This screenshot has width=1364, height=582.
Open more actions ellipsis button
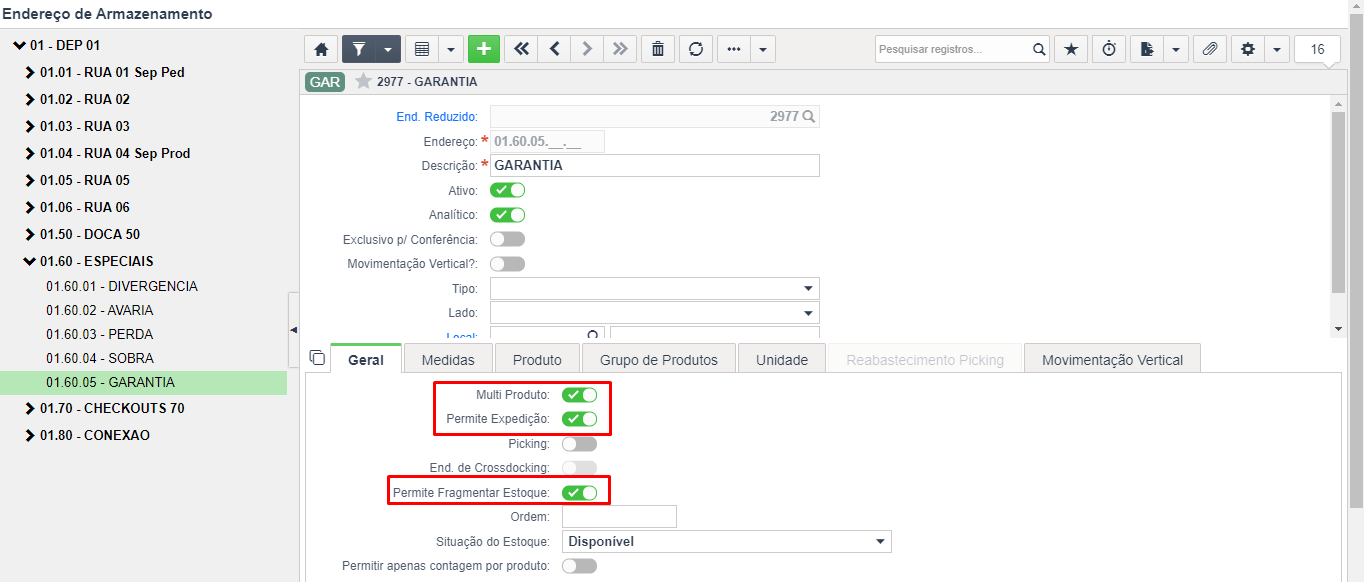pyautogui.click(x=734, y=48)
